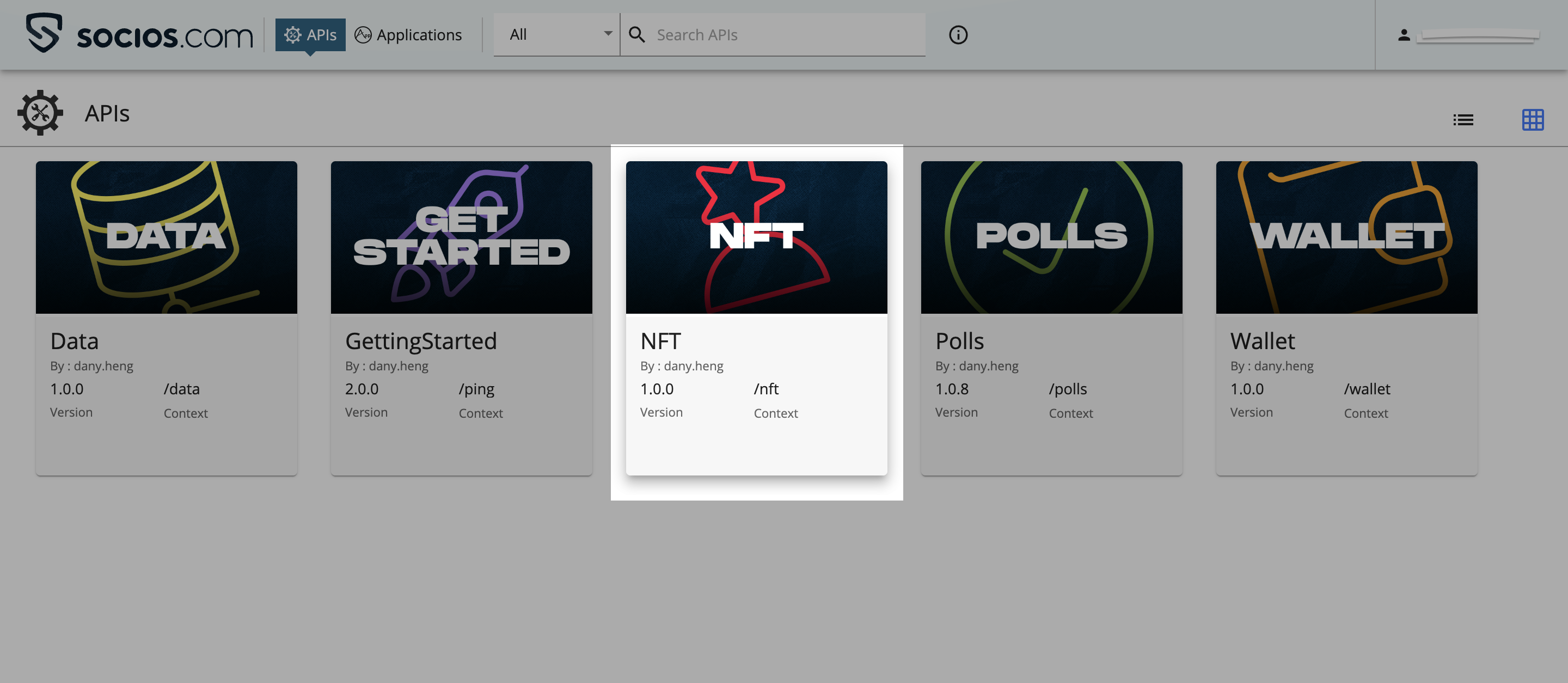Viewport: 1568px width, 683px height.
Task: Click the search magnifier icon
Action: click(636, 35)
